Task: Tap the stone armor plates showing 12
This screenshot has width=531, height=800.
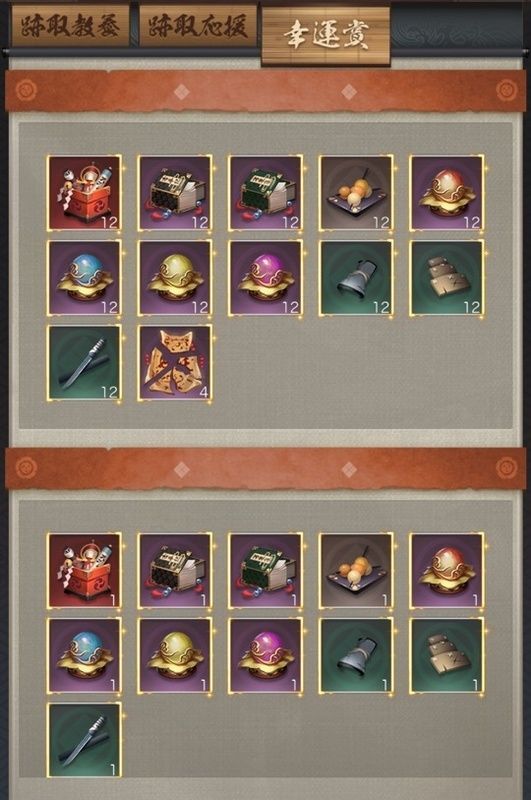Action: (447, 278)
